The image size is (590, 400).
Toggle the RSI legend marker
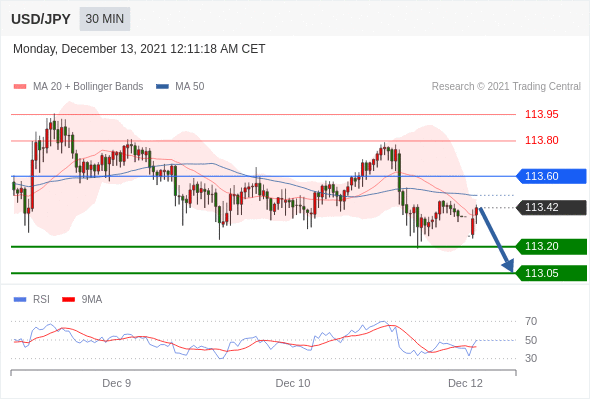tap(20, 300)
